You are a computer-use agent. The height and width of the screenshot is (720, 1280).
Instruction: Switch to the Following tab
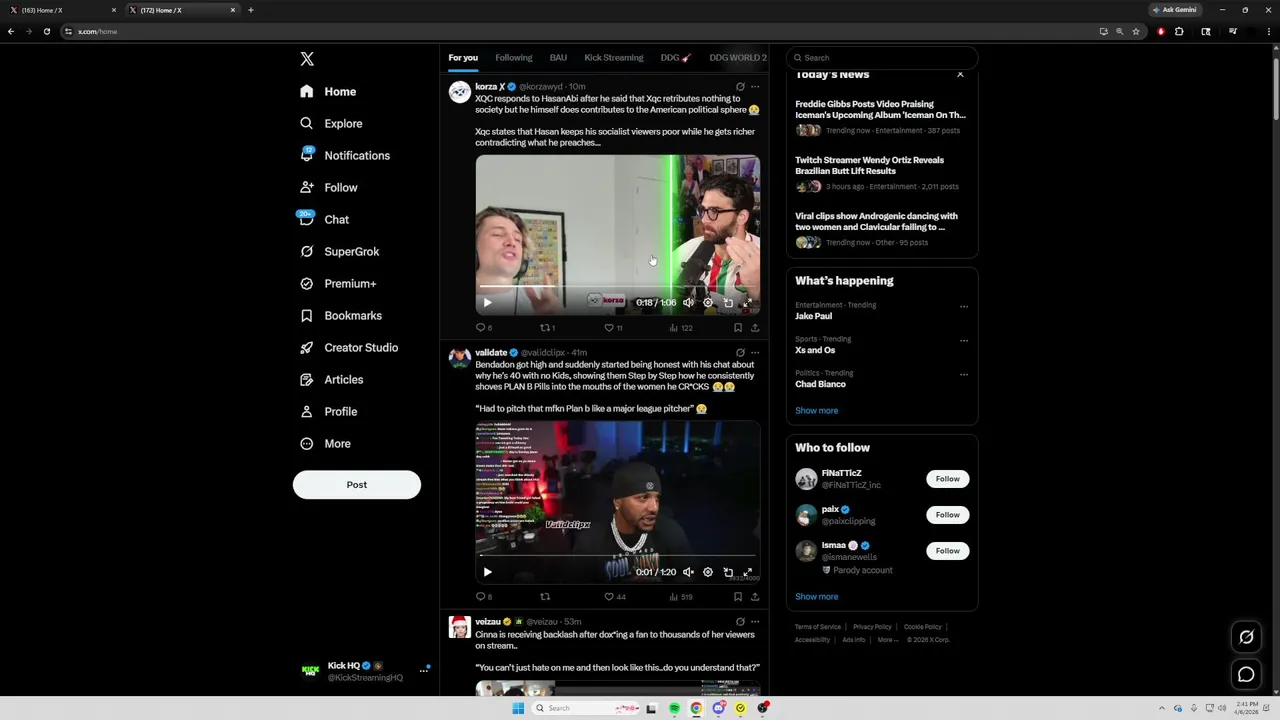[514, 57]
